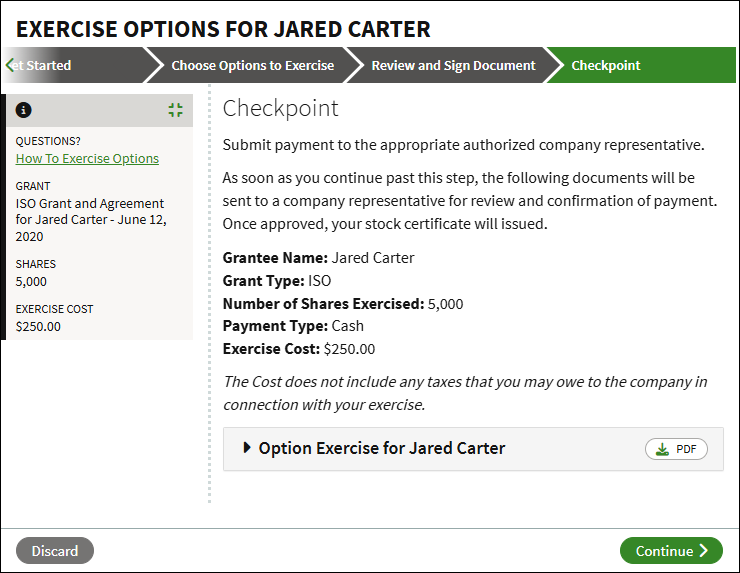Click the sidebar Exercise Cost $250.00 value
Image resolution: width=740 pixels, height=573 pixels.
click(x=38, y=326)
